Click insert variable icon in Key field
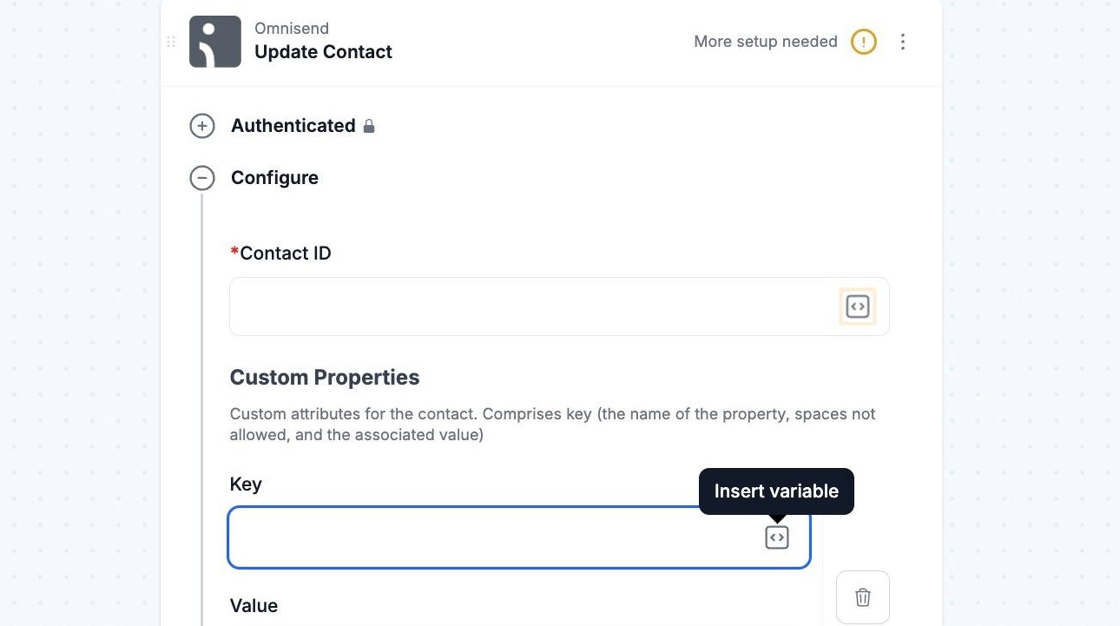1120x626 pixels. 777,538
